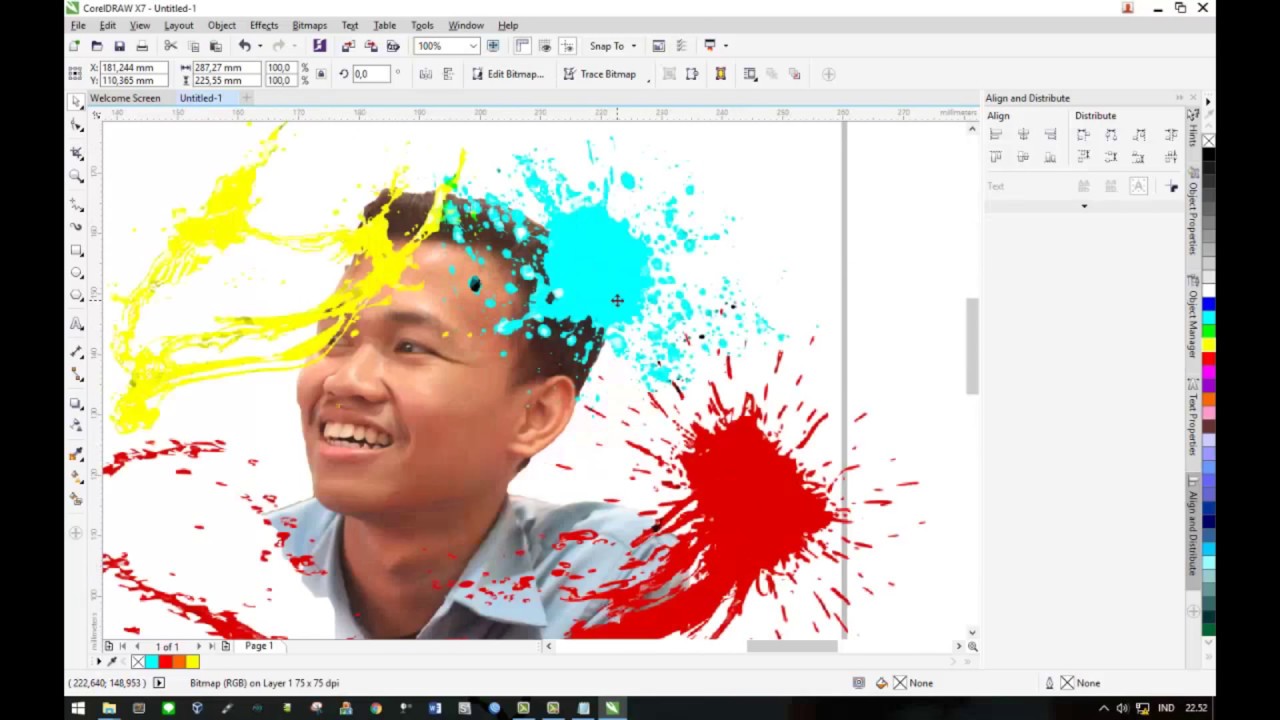
Task: Open the Trace Bitmap dropdown arrow
Action: point(648,79)
